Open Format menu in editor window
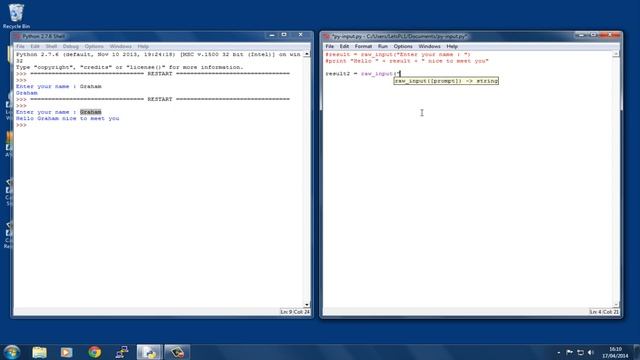 (363, 47)
